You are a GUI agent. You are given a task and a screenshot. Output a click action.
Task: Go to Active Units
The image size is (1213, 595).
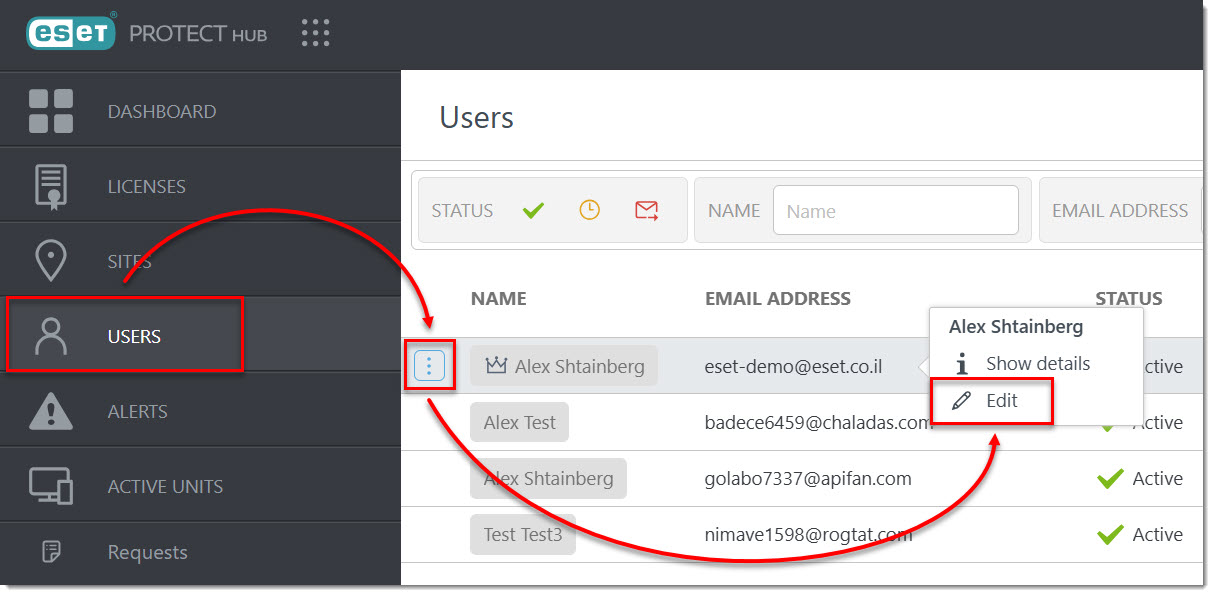click(200, 486)
